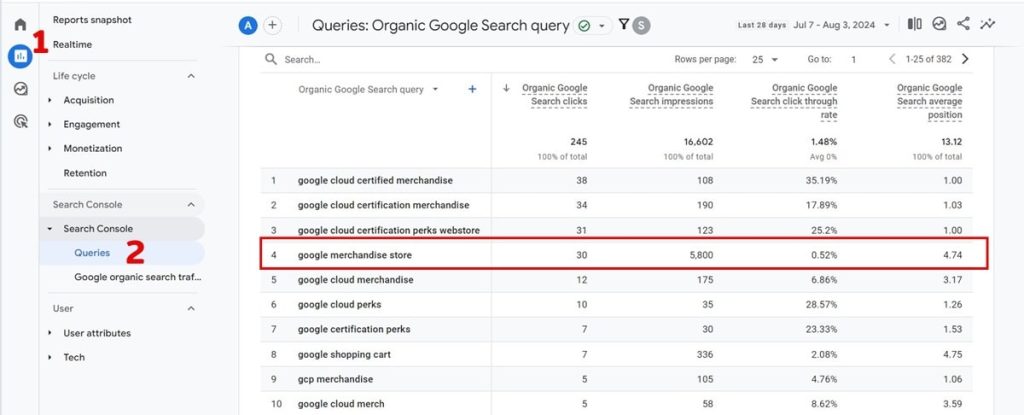Click the date range Jul 7 - Aug 3, 2024

click(x=834, y=25)
